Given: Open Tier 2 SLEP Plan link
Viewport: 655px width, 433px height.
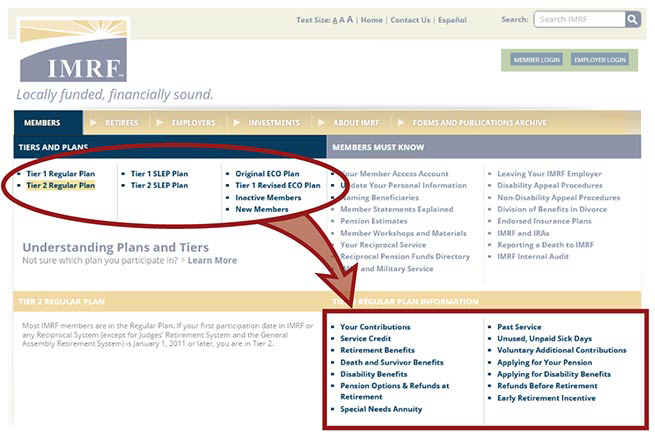Looking at the screenshot, I should [159, 185].
